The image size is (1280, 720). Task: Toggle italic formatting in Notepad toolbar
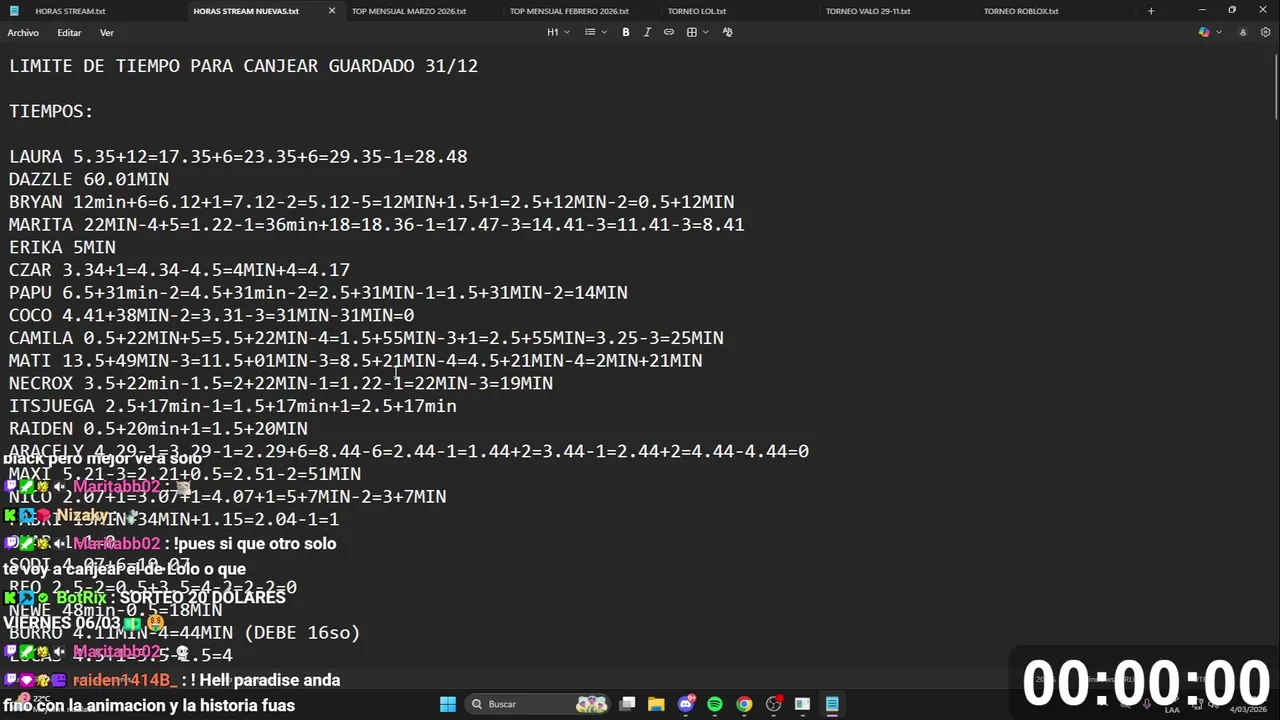click(647, 32)
